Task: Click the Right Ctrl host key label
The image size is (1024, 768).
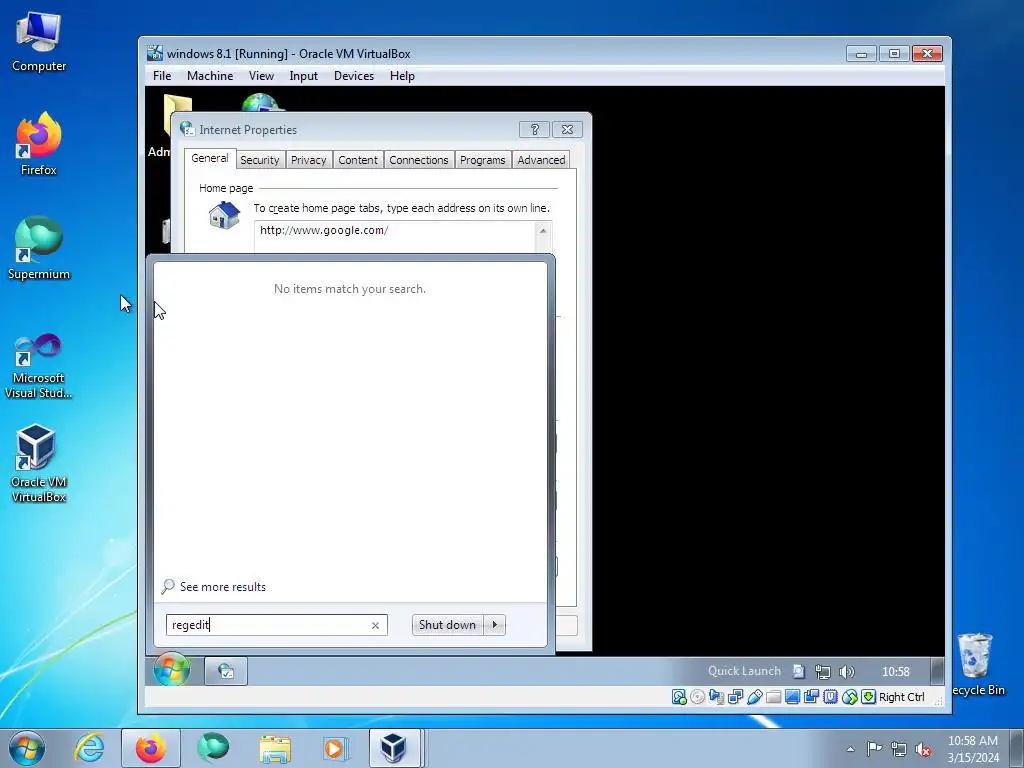Action: point(901,697)
